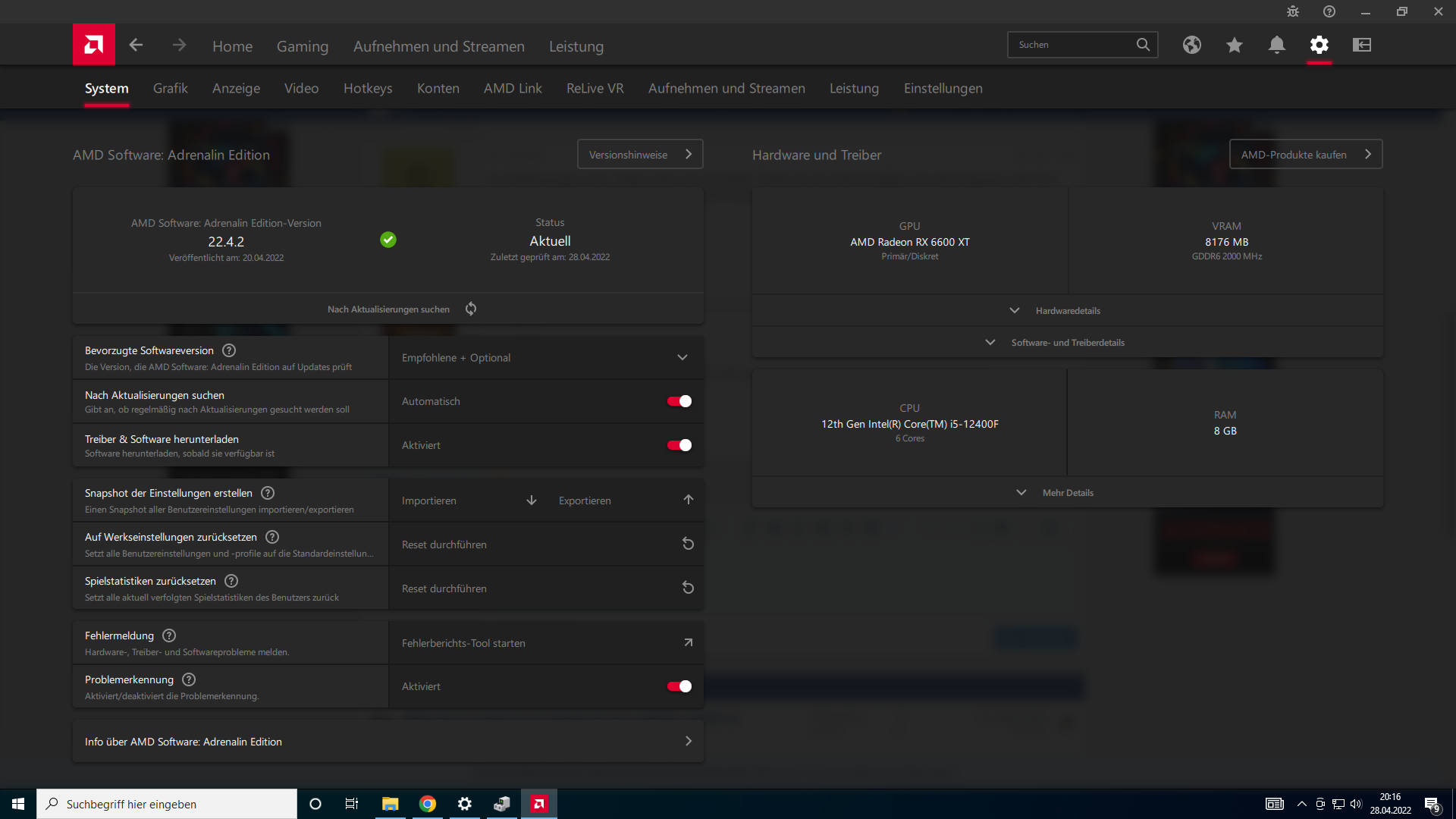Click the AMD logo in the top corner
This screenshot has width=1456, height=819.
tap(93, 44)
